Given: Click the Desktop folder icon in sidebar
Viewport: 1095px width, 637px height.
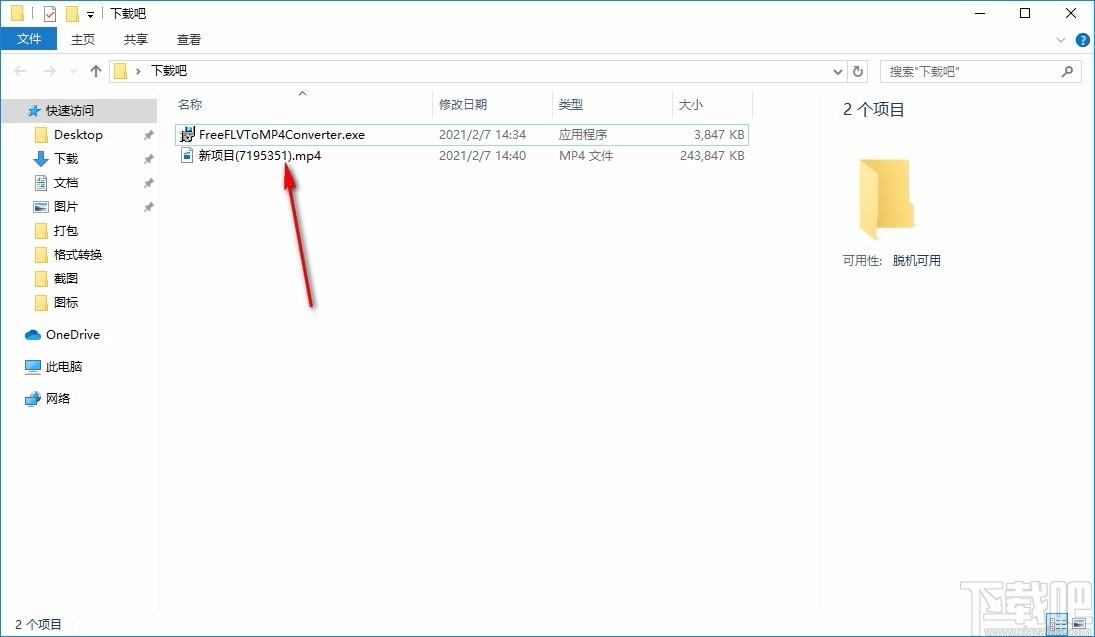Looking at the screenshot, I should [41, 134].
